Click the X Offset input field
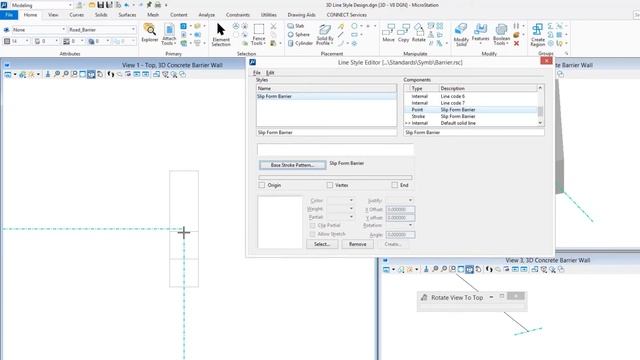The width and height of the screenshot is (640, 360). coord(400,209)
